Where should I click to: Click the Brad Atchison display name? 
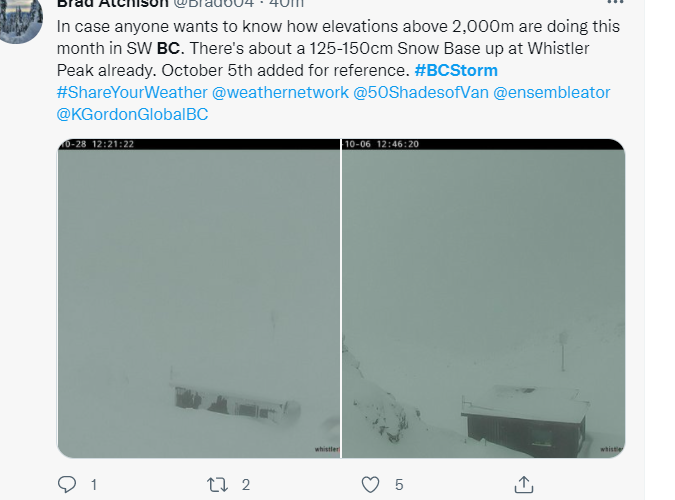pyautogui.click(x=112, y=3)
